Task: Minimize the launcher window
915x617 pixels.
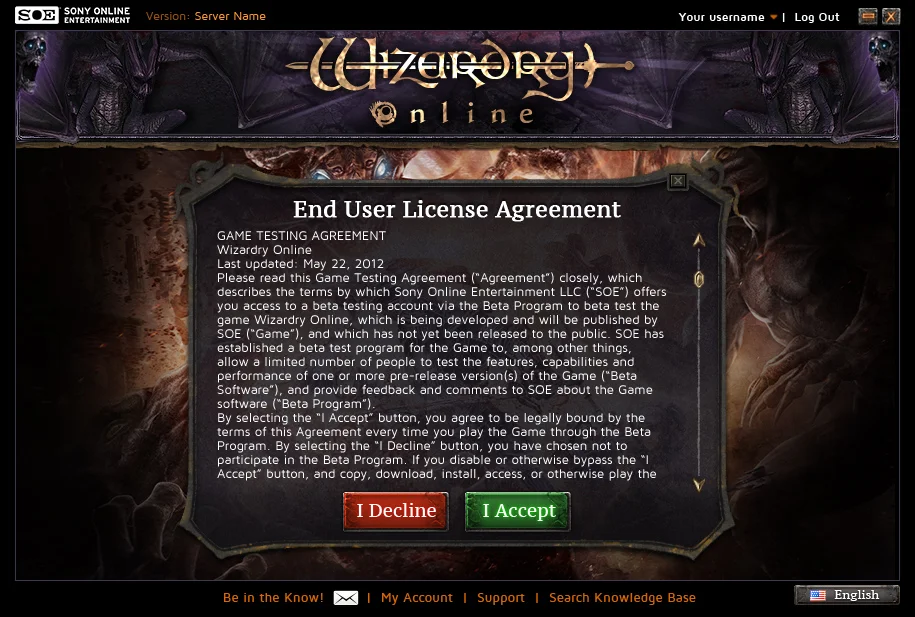Action: point(868,16)
